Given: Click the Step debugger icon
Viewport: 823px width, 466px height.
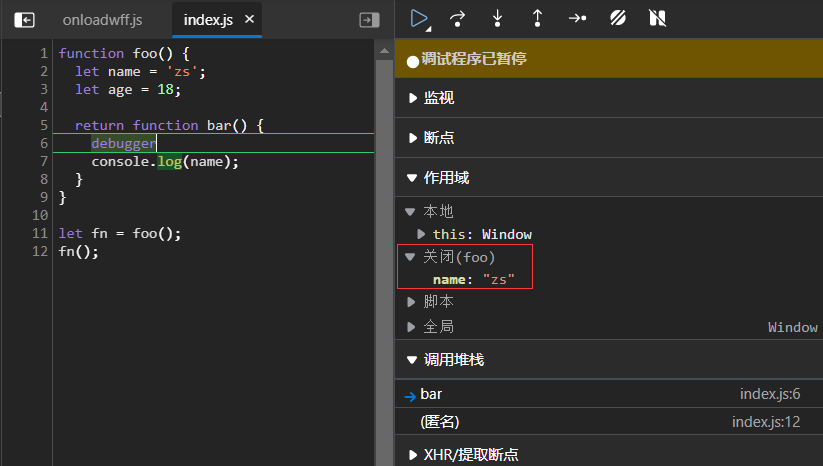Looking at the screenshot, I should [x=577, y=19].
